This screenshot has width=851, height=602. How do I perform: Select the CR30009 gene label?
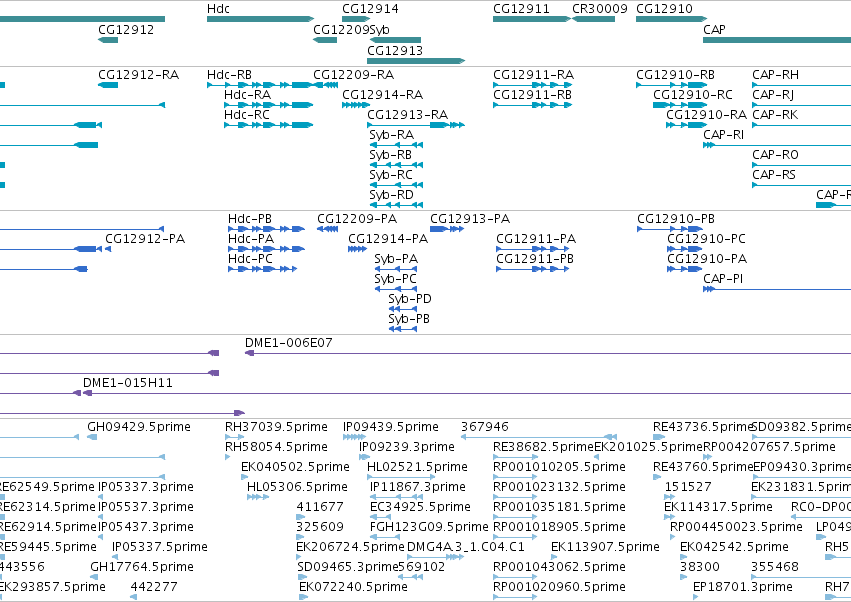(x=600, y=9)
